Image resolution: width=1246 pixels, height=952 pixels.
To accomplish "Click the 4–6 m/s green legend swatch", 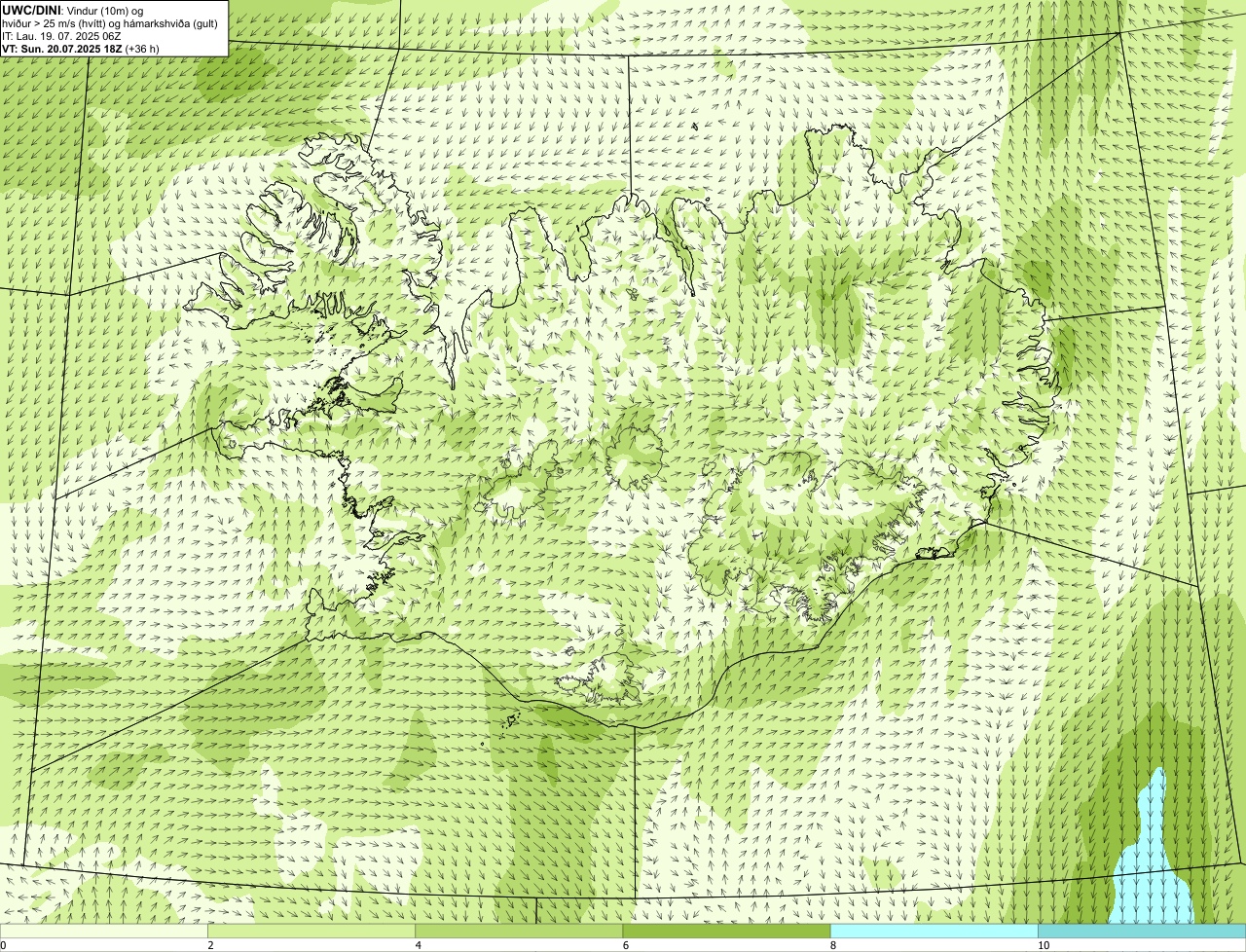I will 519,932.
